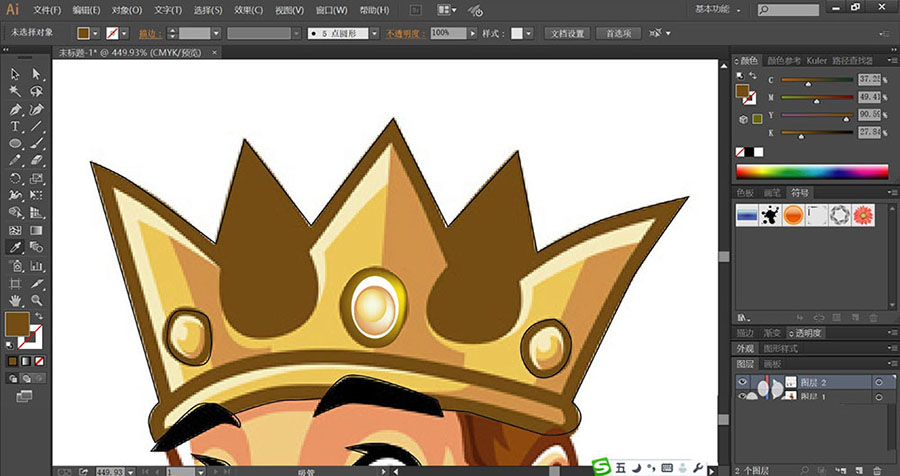
Task: Open the zoom level 449.93 dropdown
Action: click(131, 471)
